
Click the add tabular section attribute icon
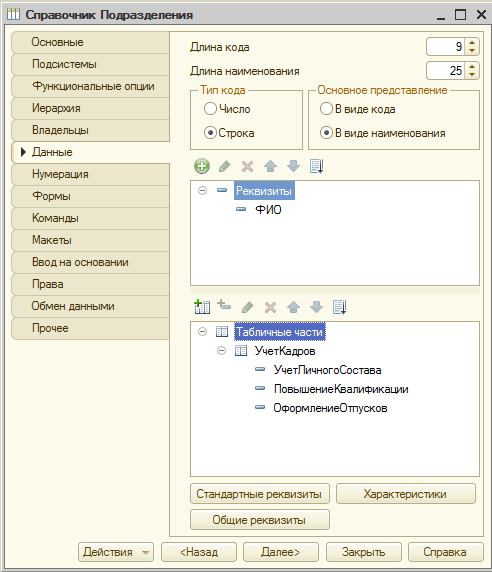pyautogui.click(x=224, y=305)
